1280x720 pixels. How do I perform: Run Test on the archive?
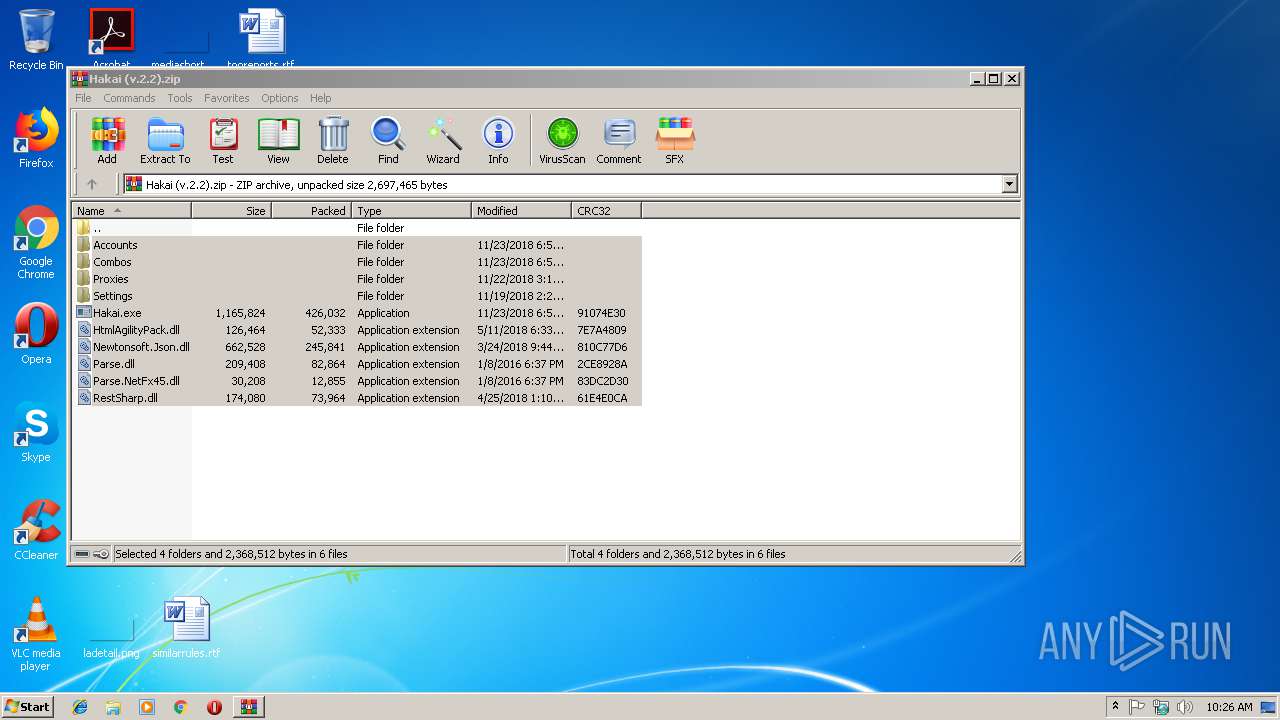(223, 140)
